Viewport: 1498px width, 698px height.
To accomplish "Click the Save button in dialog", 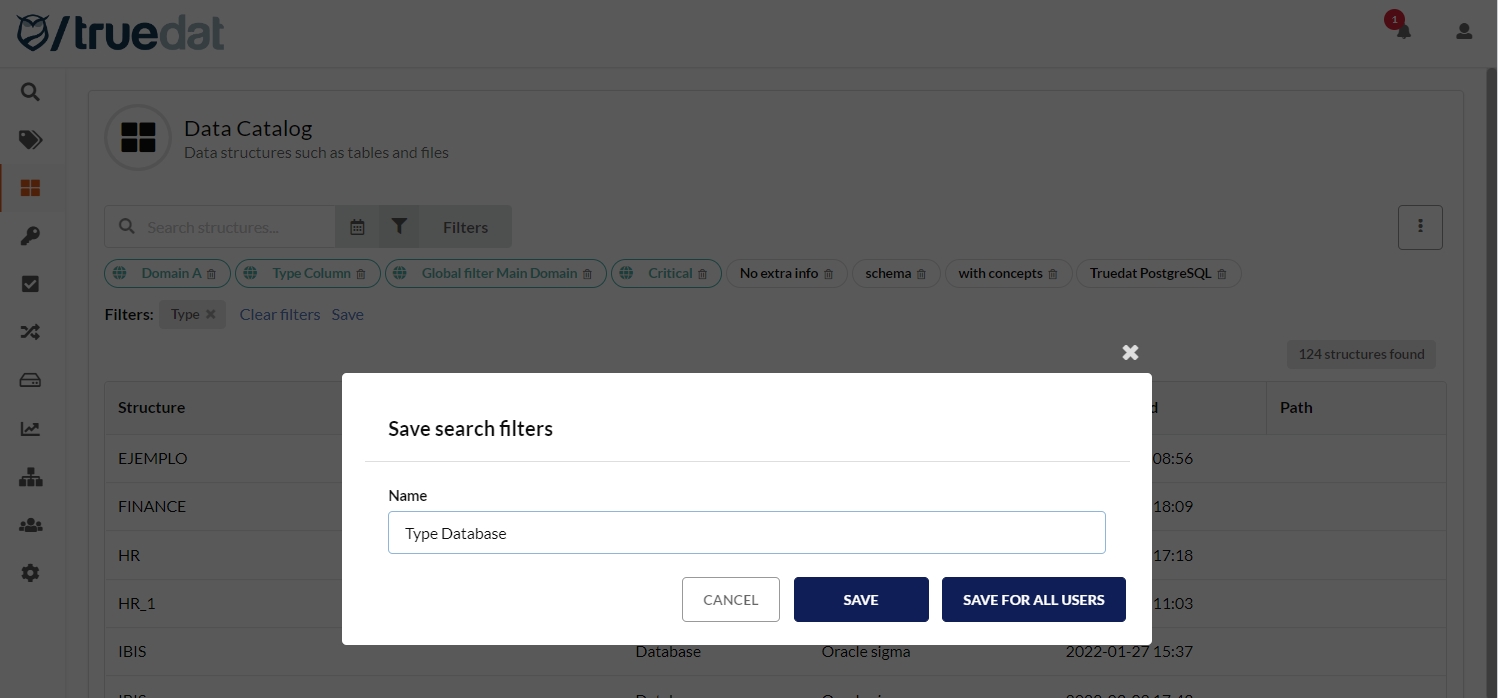I will [860, 600].
